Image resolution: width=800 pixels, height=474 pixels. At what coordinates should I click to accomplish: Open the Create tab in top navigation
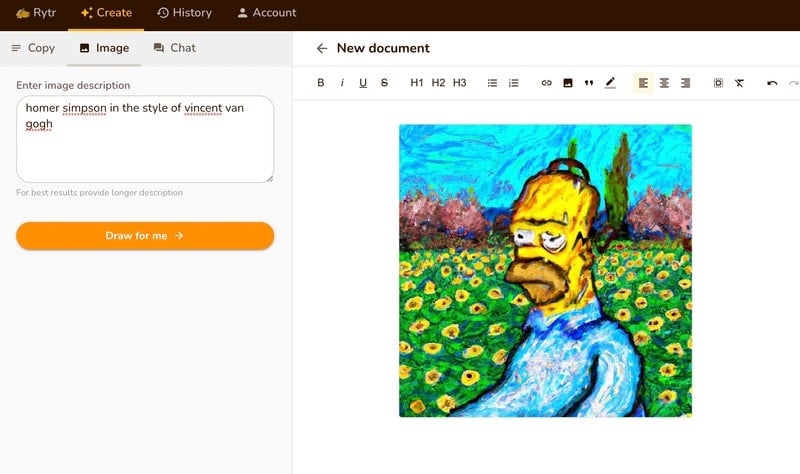click(x=107, y=13)
